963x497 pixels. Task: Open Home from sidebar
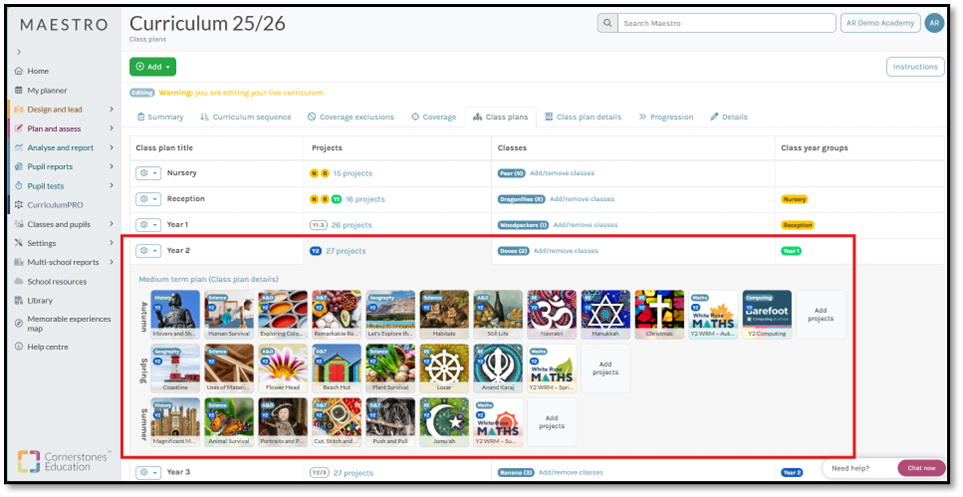pyautogui.click(x=38, y=71)
